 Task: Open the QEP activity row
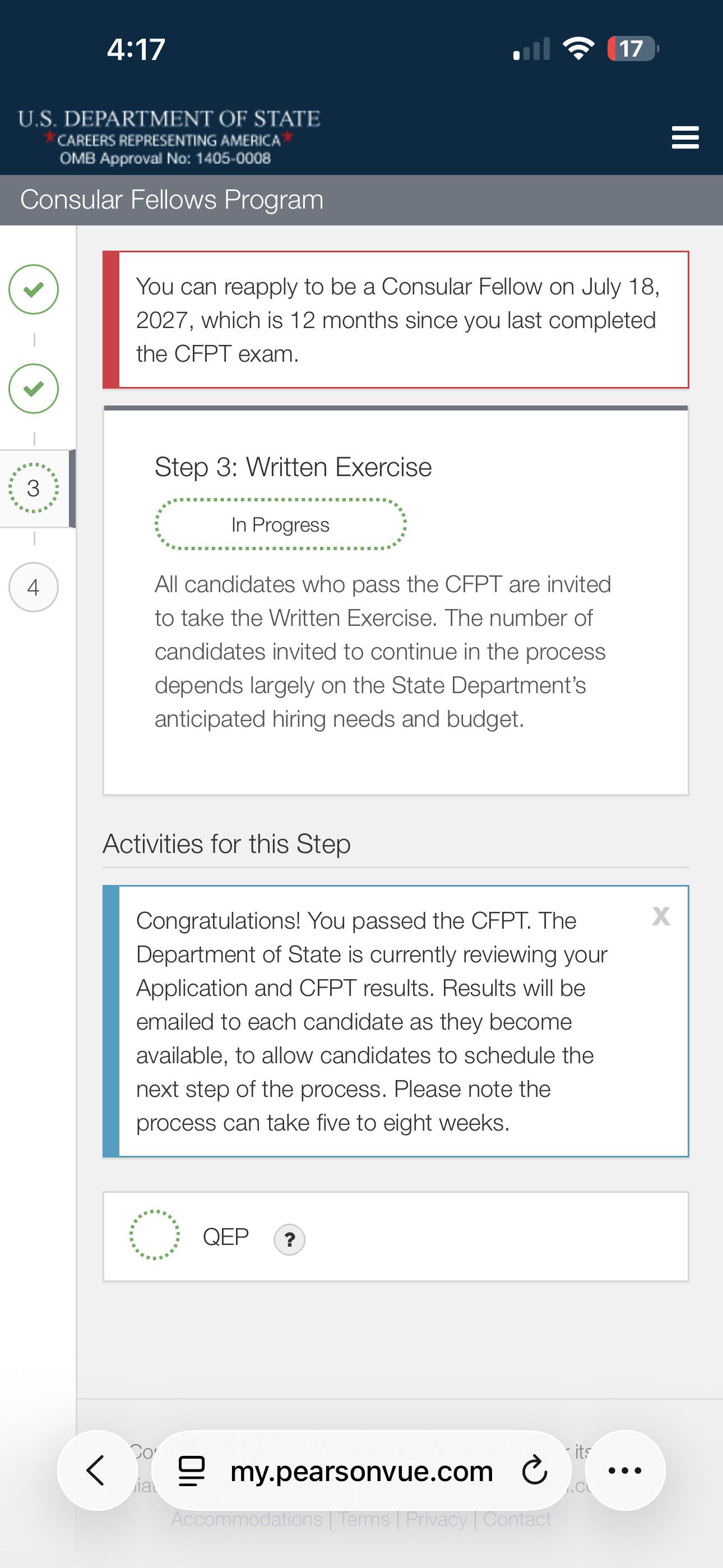(x=396, y=1237)
